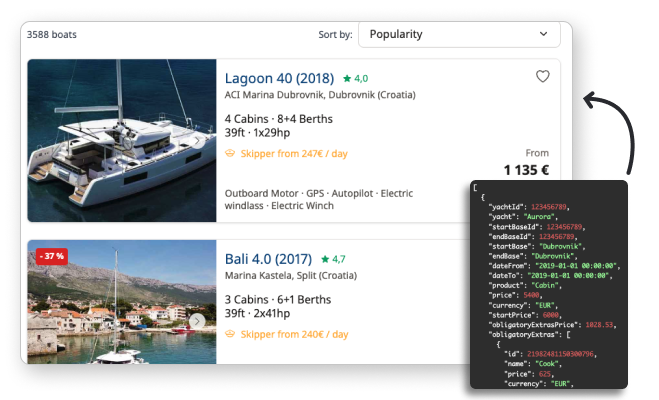Screen dimensions: 659x400
Task: Click the 1 135 € price
Action: 526,169
